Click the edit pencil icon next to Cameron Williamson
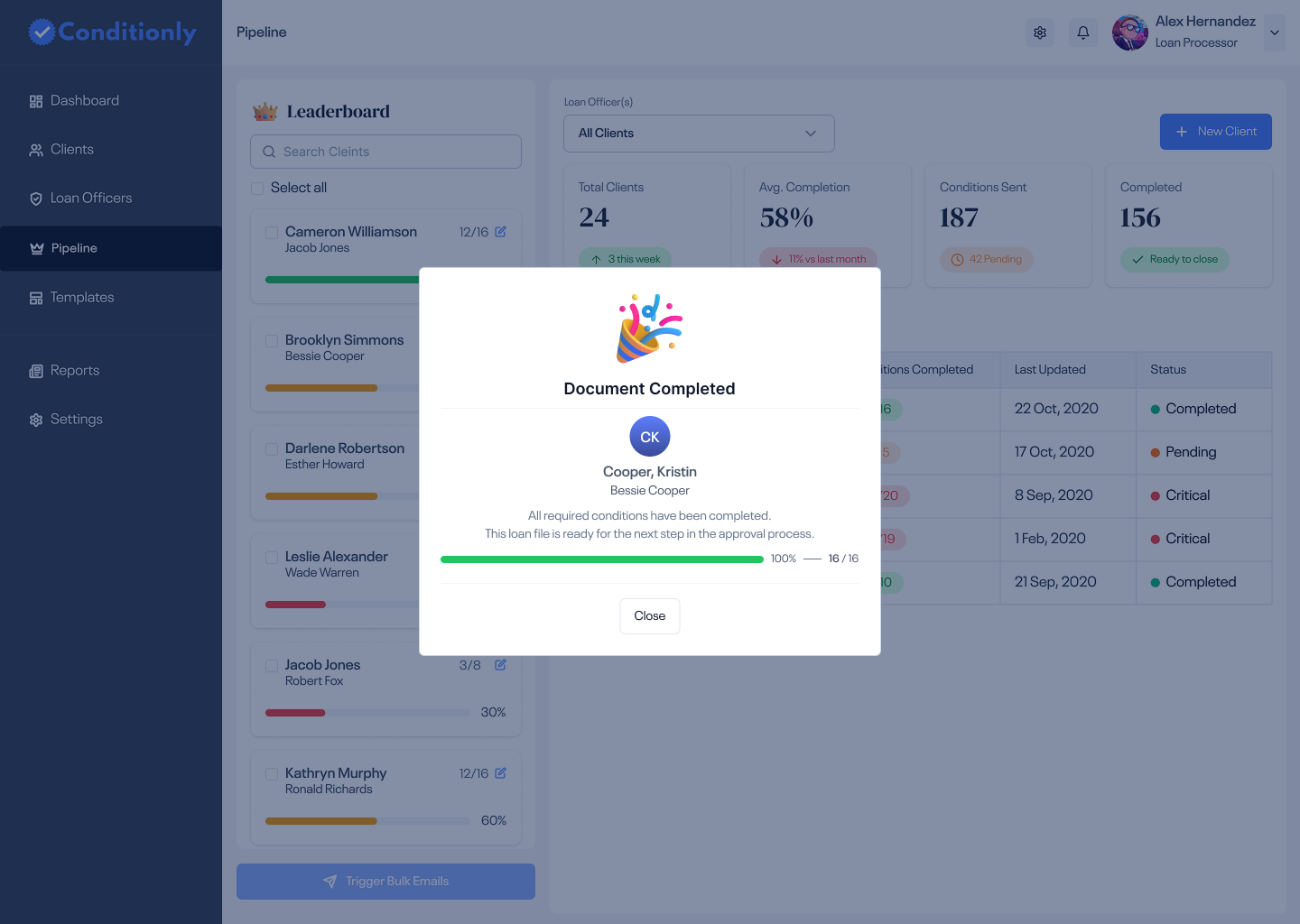This screenshot has height=924, width=1300. point(500,232)
